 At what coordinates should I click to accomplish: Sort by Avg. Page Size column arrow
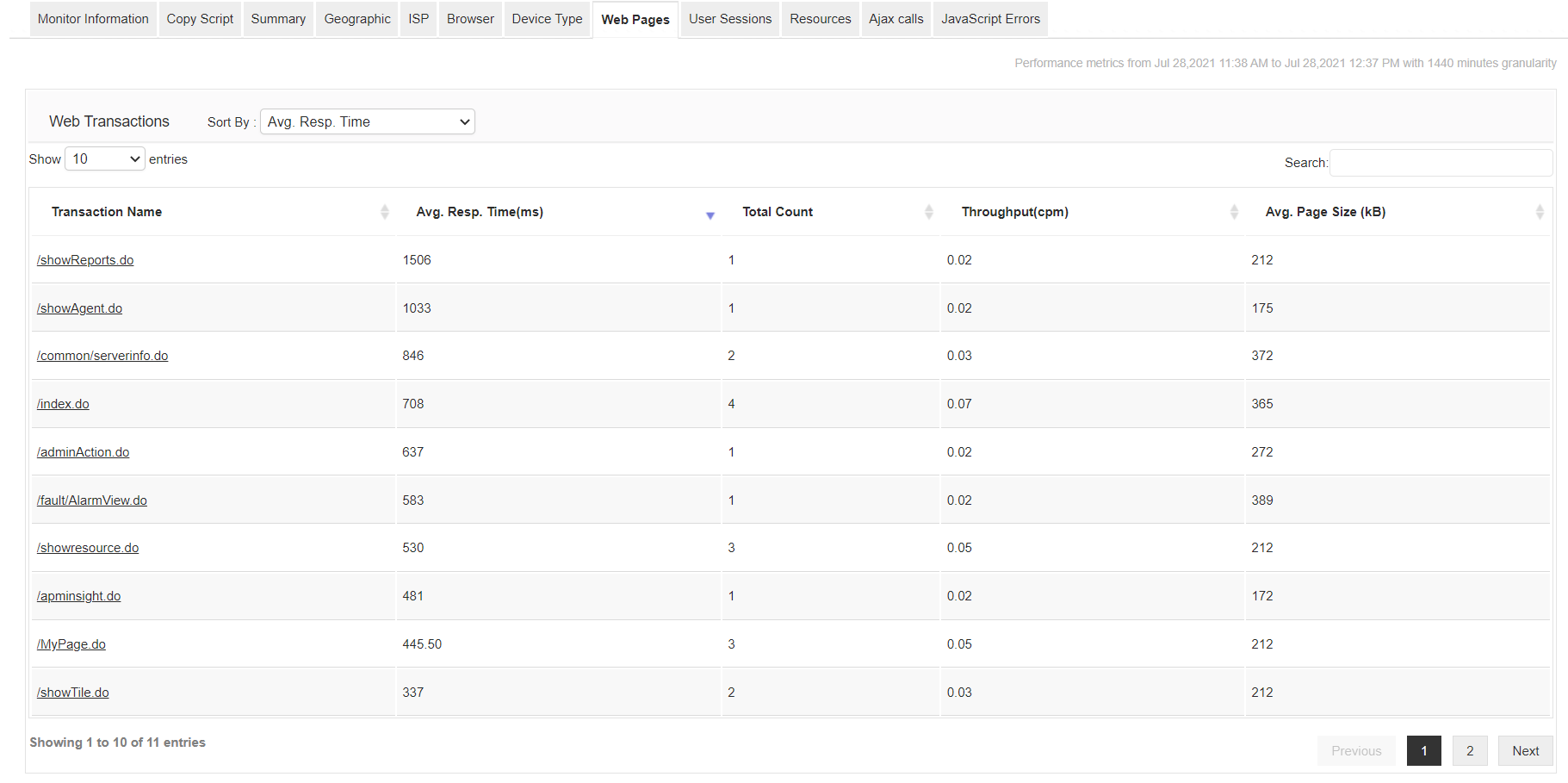click(1540, 211)
